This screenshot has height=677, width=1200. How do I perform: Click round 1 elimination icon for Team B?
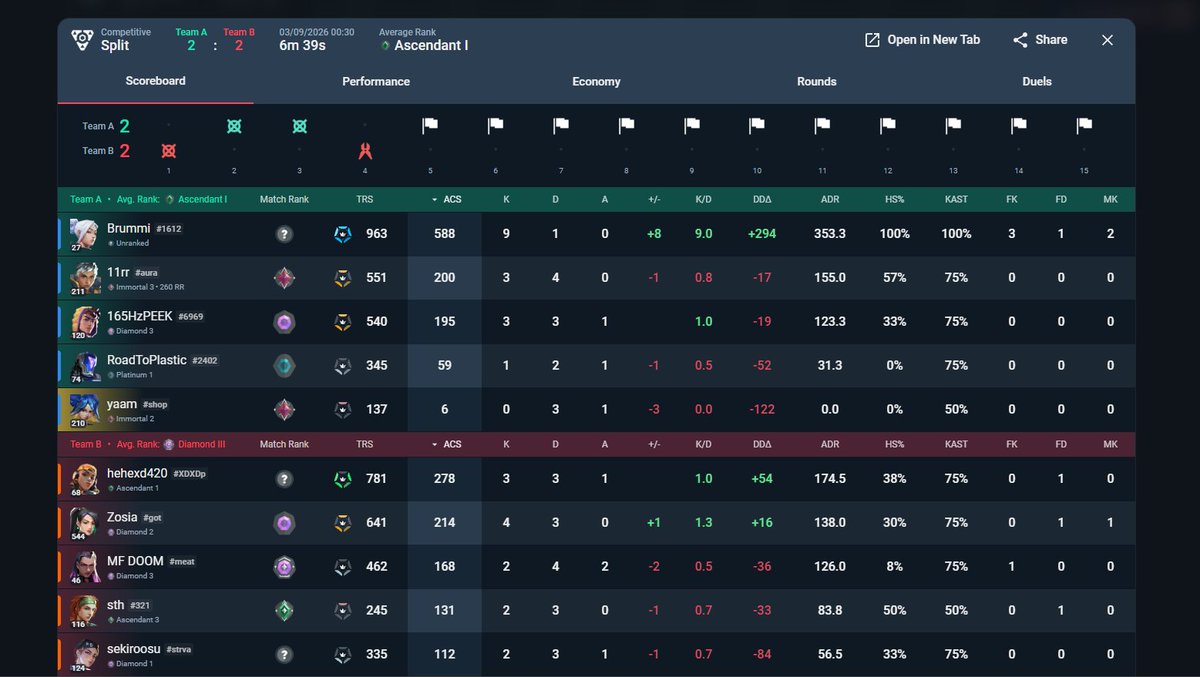click(x=169, y=151)
